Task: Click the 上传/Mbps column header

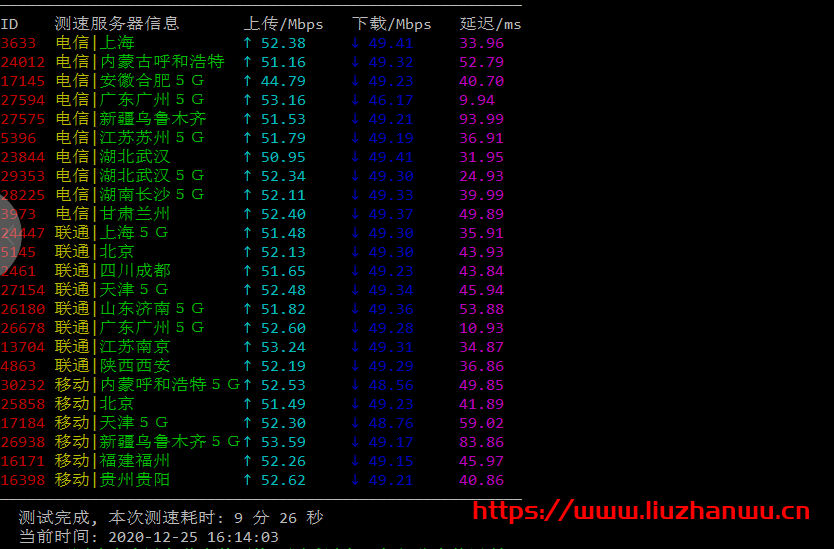Action: click(x=283, y=24)
